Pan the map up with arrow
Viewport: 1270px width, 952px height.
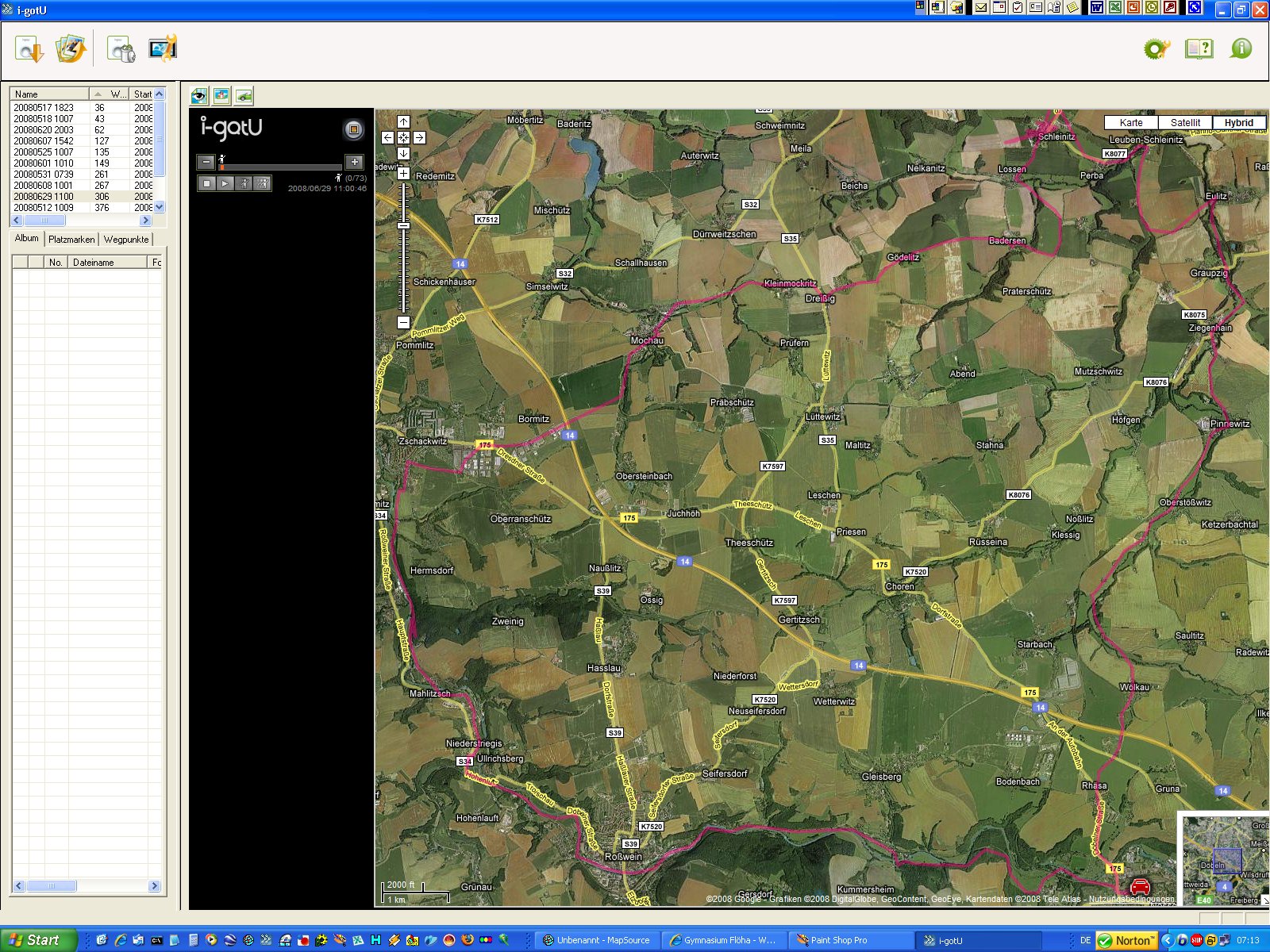click(x=403, y=121)
